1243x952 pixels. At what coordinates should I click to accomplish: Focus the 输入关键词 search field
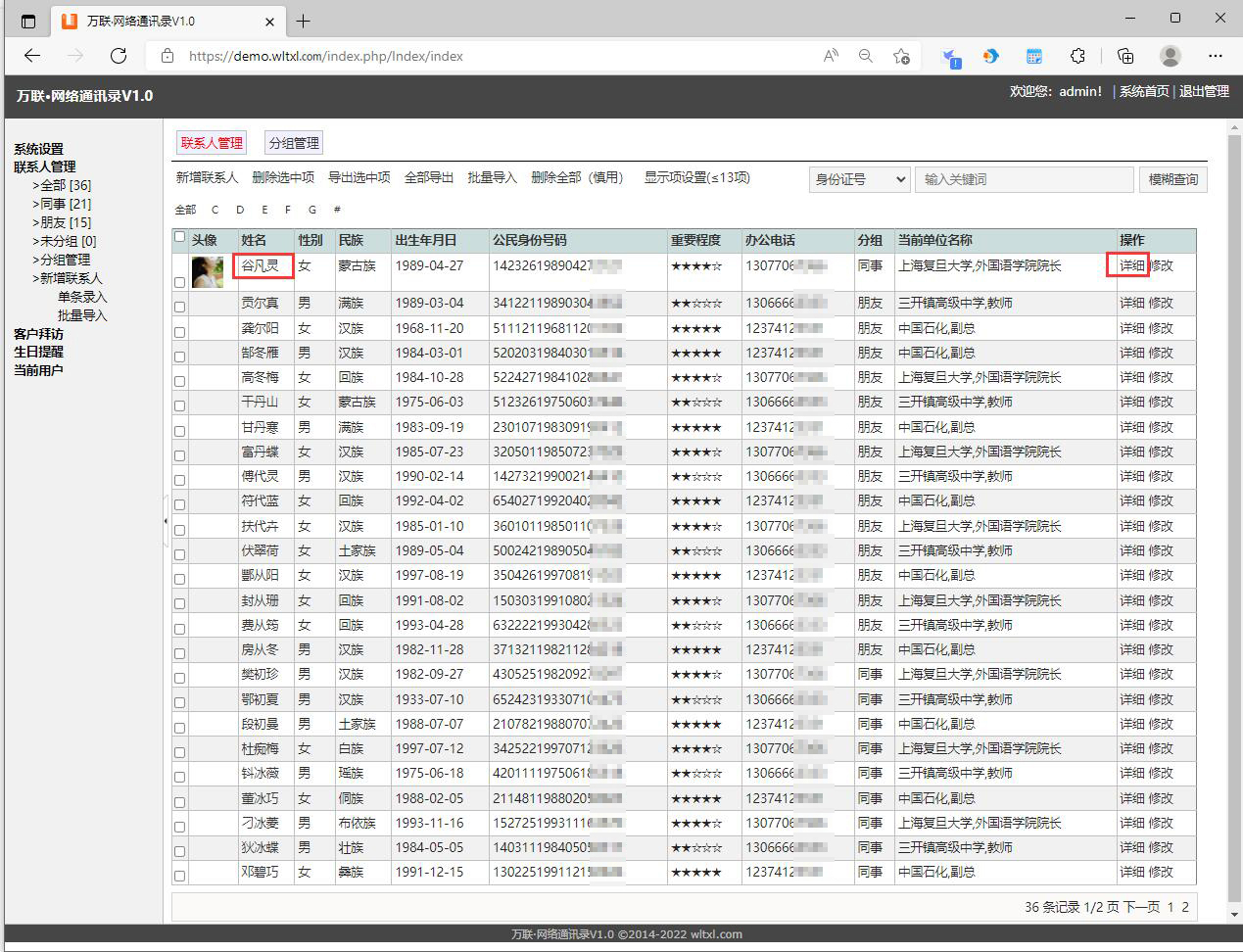click(x=1024, y=179)
